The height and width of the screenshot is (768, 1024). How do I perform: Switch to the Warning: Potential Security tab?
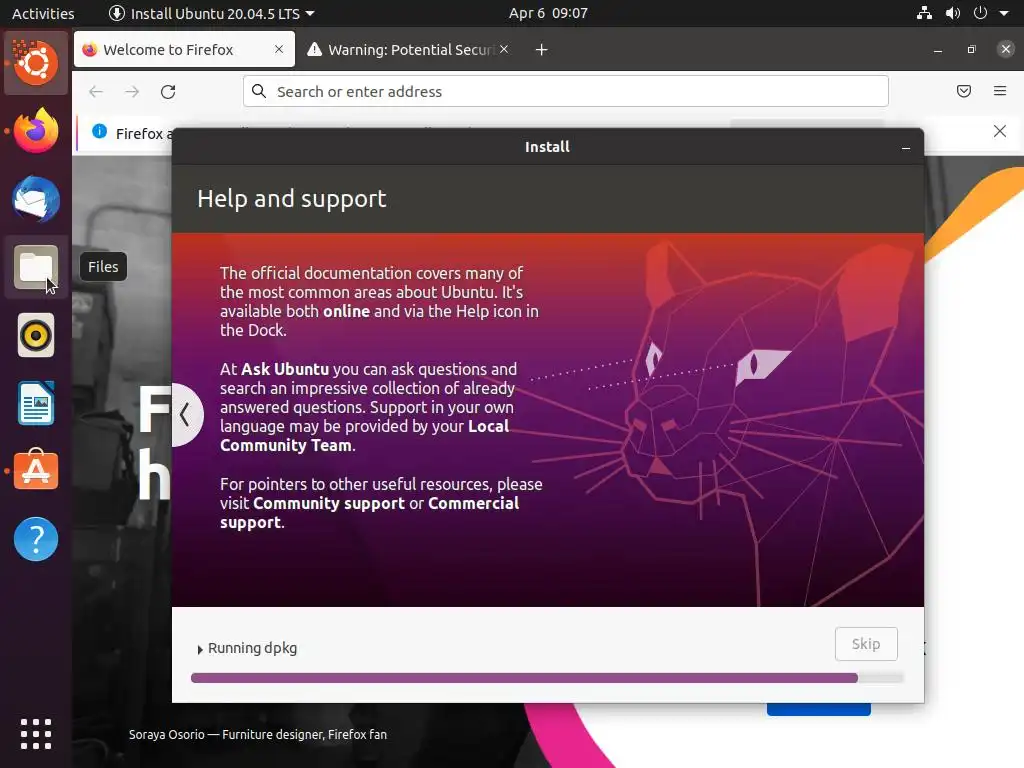(408, 50)
